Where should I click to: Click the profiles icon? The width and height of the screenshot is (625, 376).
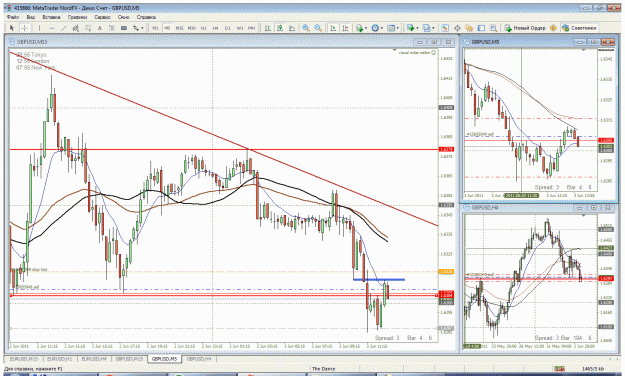coord(426,28)
